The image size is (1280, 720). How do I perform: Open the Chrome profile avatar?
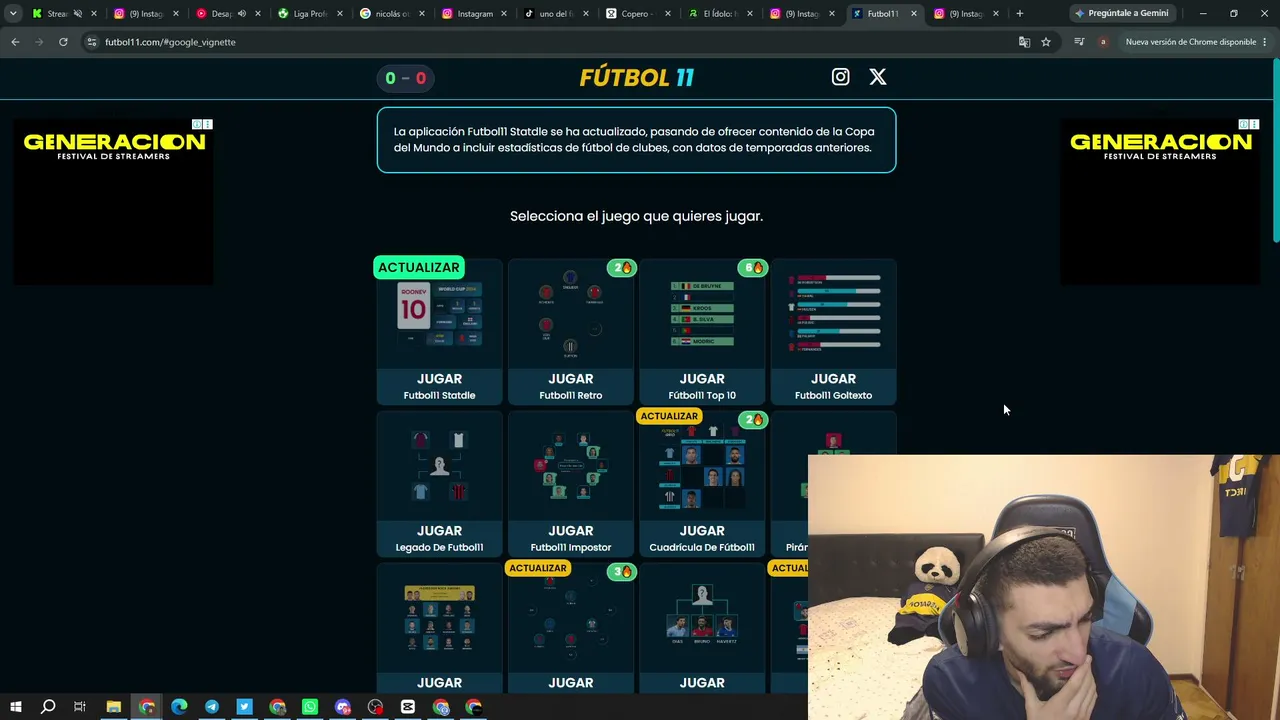pos(1103,42)
